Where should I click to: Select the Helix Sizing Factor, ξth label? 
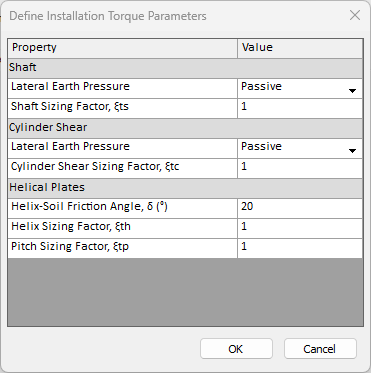point(71,227)
